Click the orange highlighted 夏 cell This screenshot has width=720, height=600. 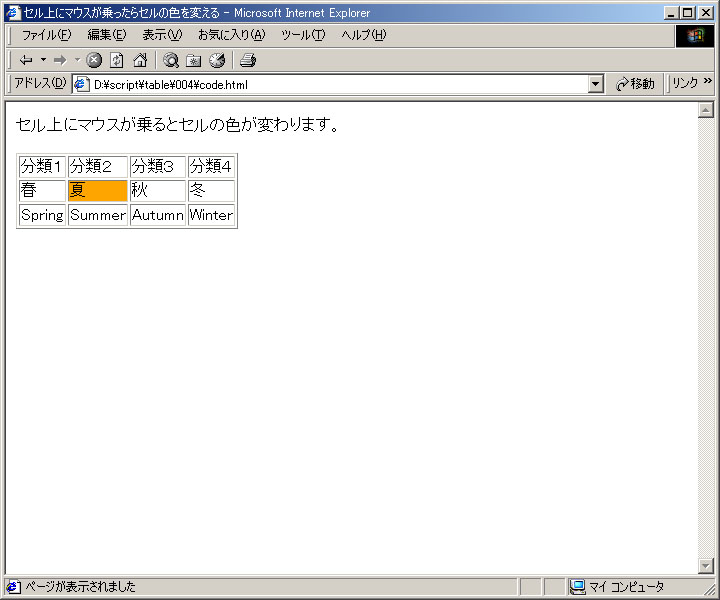98,191
